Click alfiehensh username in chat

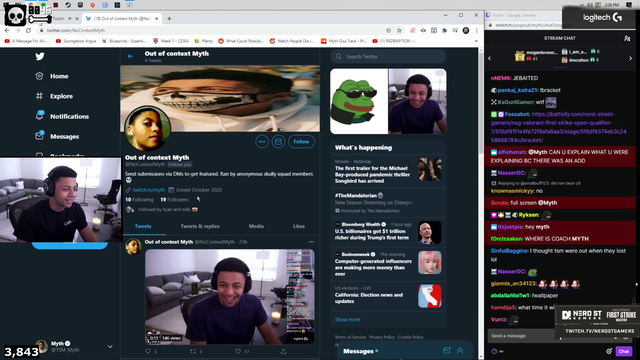(512, 152)
